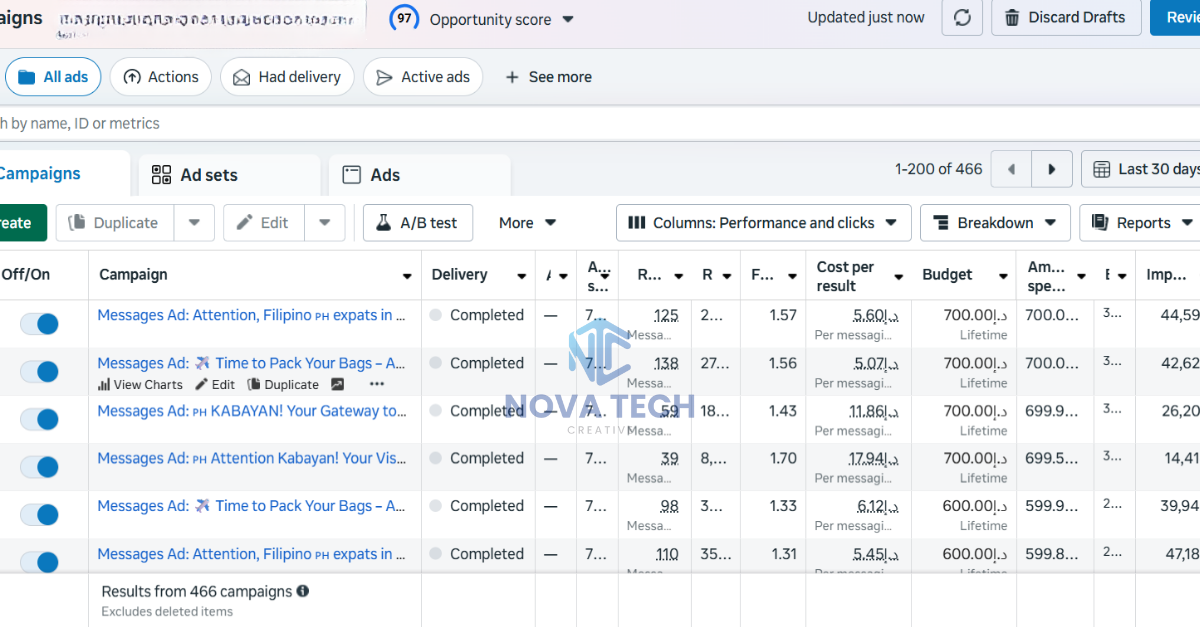Open the Edit dropdown arrow
Image resolution: width=1200 pixels, height=628 pixels.
point(324,223)
